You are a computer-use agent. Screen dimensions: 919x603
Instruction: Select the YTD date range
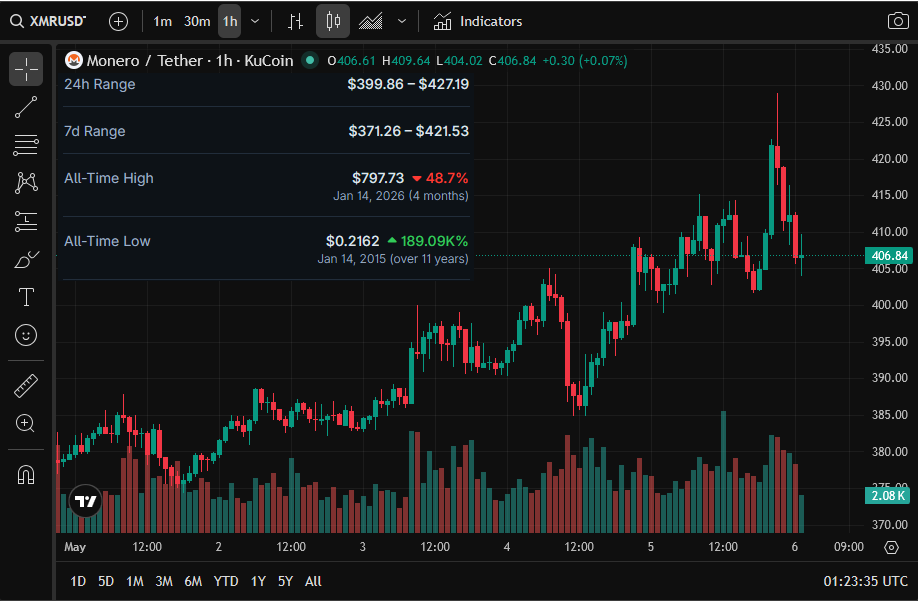click(226, 582)
